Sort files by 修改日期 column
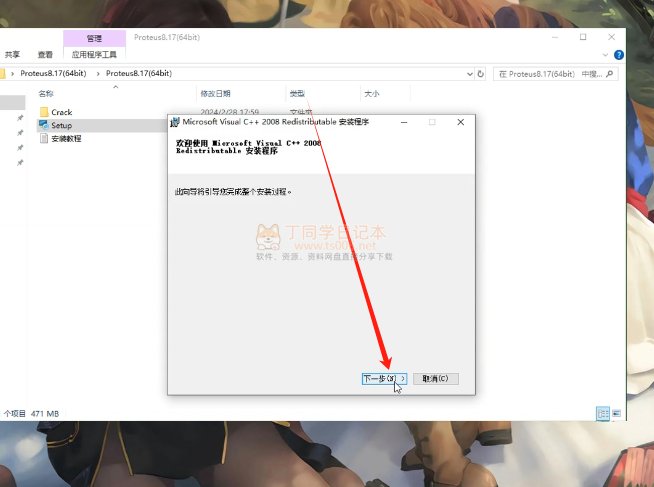The height and width of the screenshot is (487, 654). coord(216,94)
